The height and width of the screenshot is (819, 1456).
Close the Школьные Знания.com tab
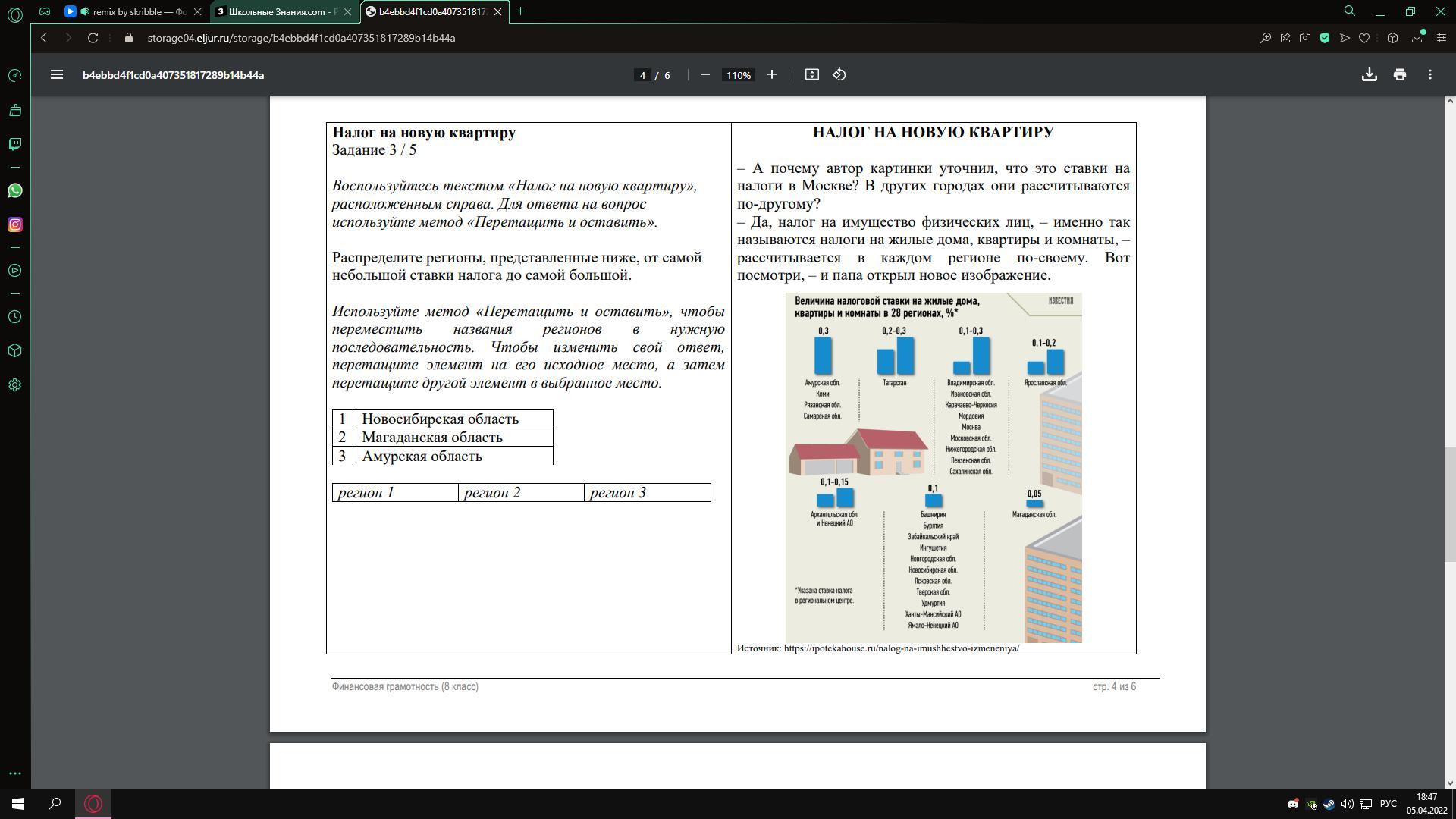pos(348,12)
